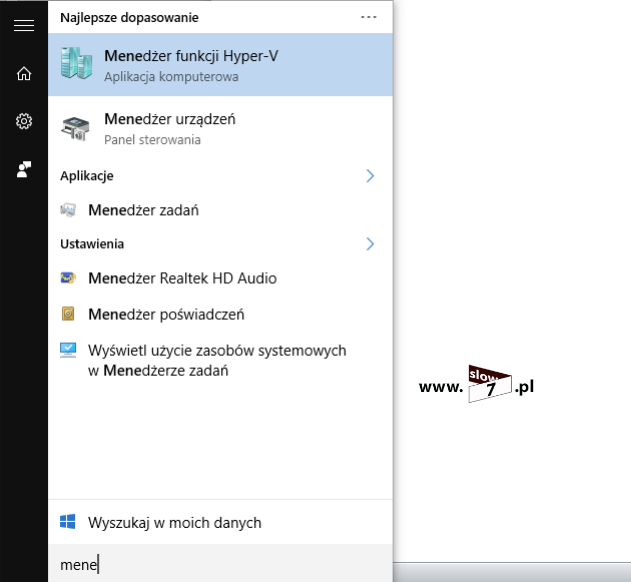Click the monitor icon next to Wyświetl użycie zasobów
Image resolution: width=631 pixels, height=582 pixels.
68,350
